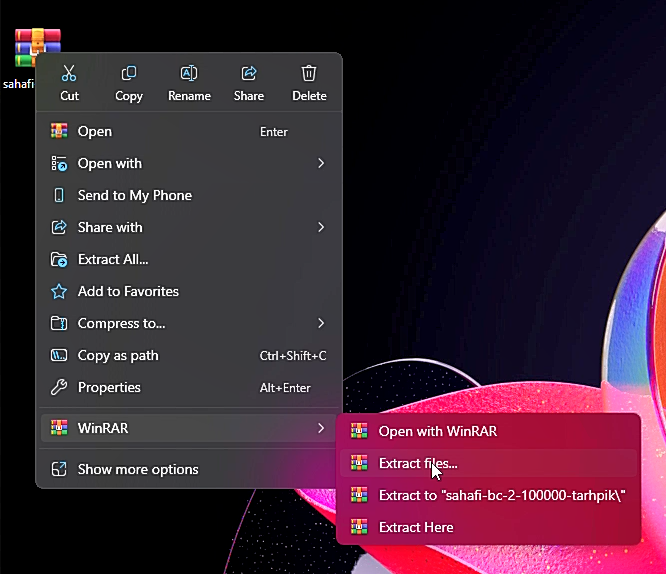Expand the WinRAR submenu chevron

point(321,428)
